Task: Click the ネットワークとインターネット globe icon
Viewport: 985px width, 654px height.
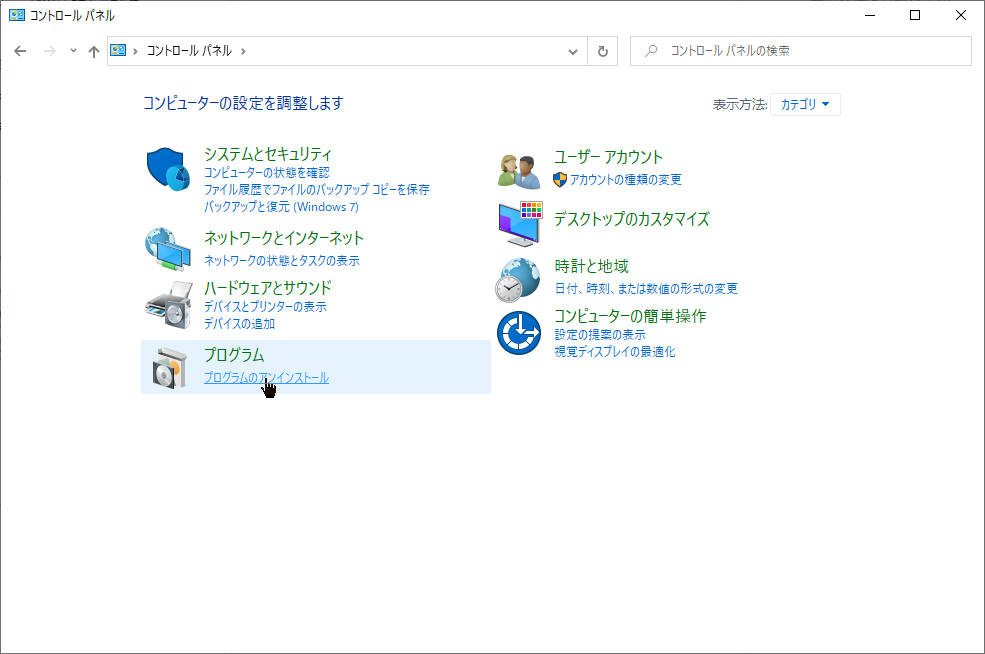Action: coord(168,249)
